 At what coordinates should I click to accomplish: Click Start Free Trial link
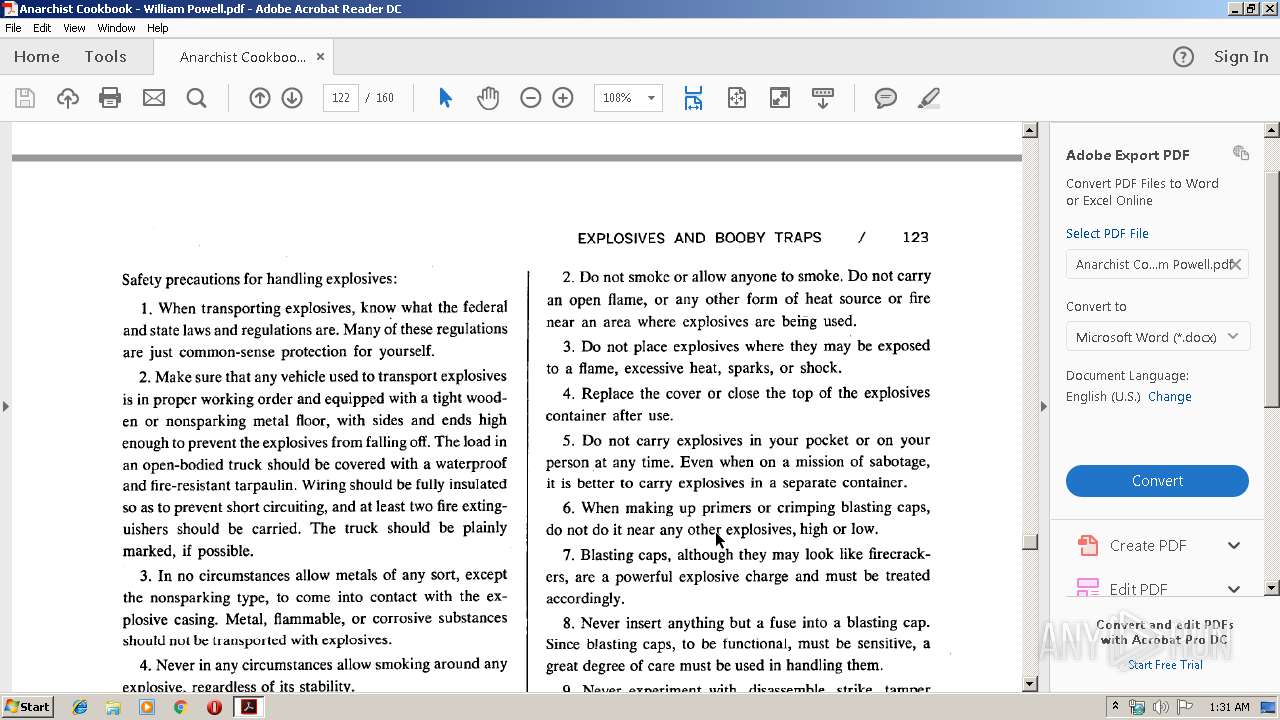1165,664
